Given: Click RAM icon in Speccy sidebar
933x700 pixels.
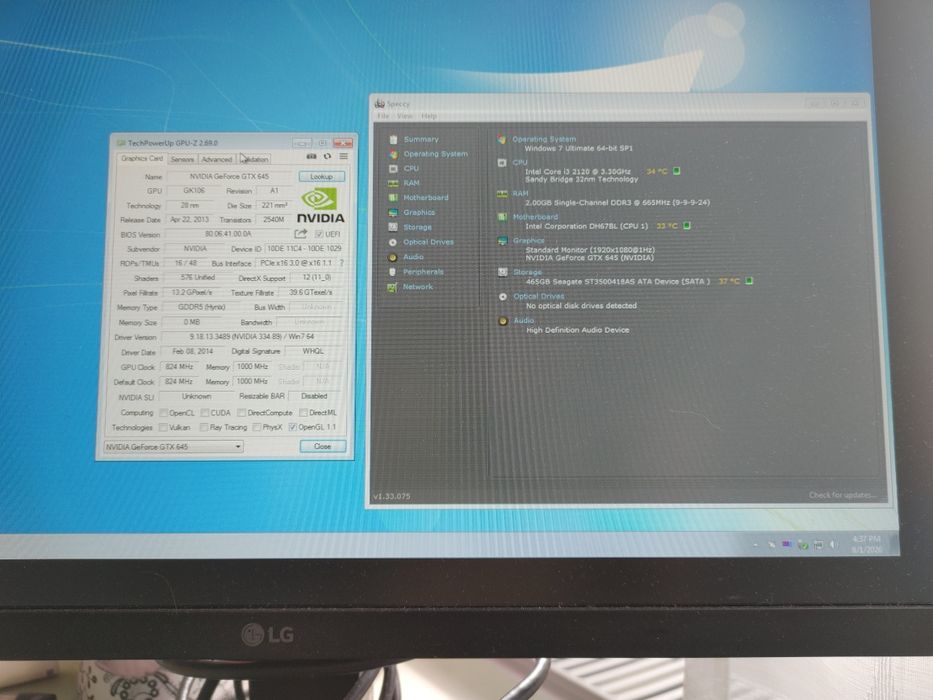Looking at the screenshot, I should (x=393, y=183).
